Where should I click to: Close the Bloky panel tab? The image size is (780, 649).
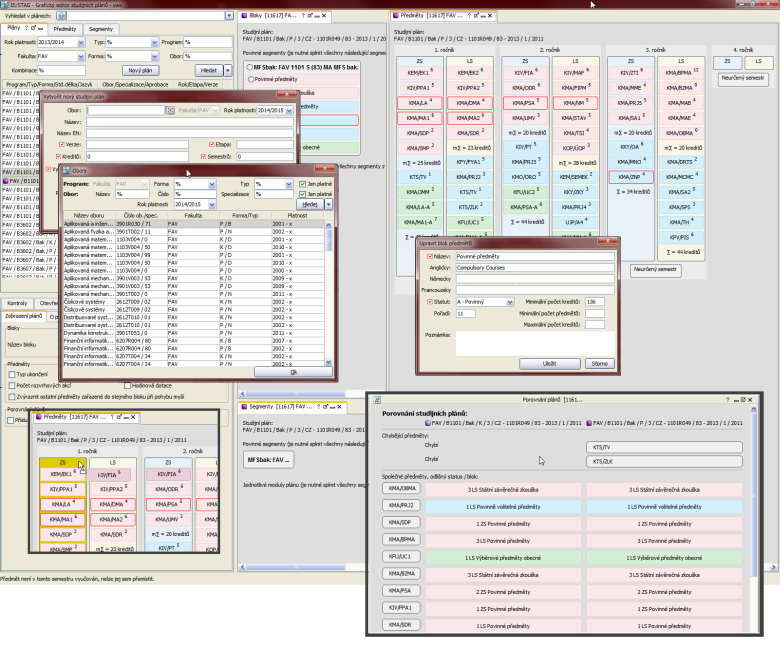324,16
